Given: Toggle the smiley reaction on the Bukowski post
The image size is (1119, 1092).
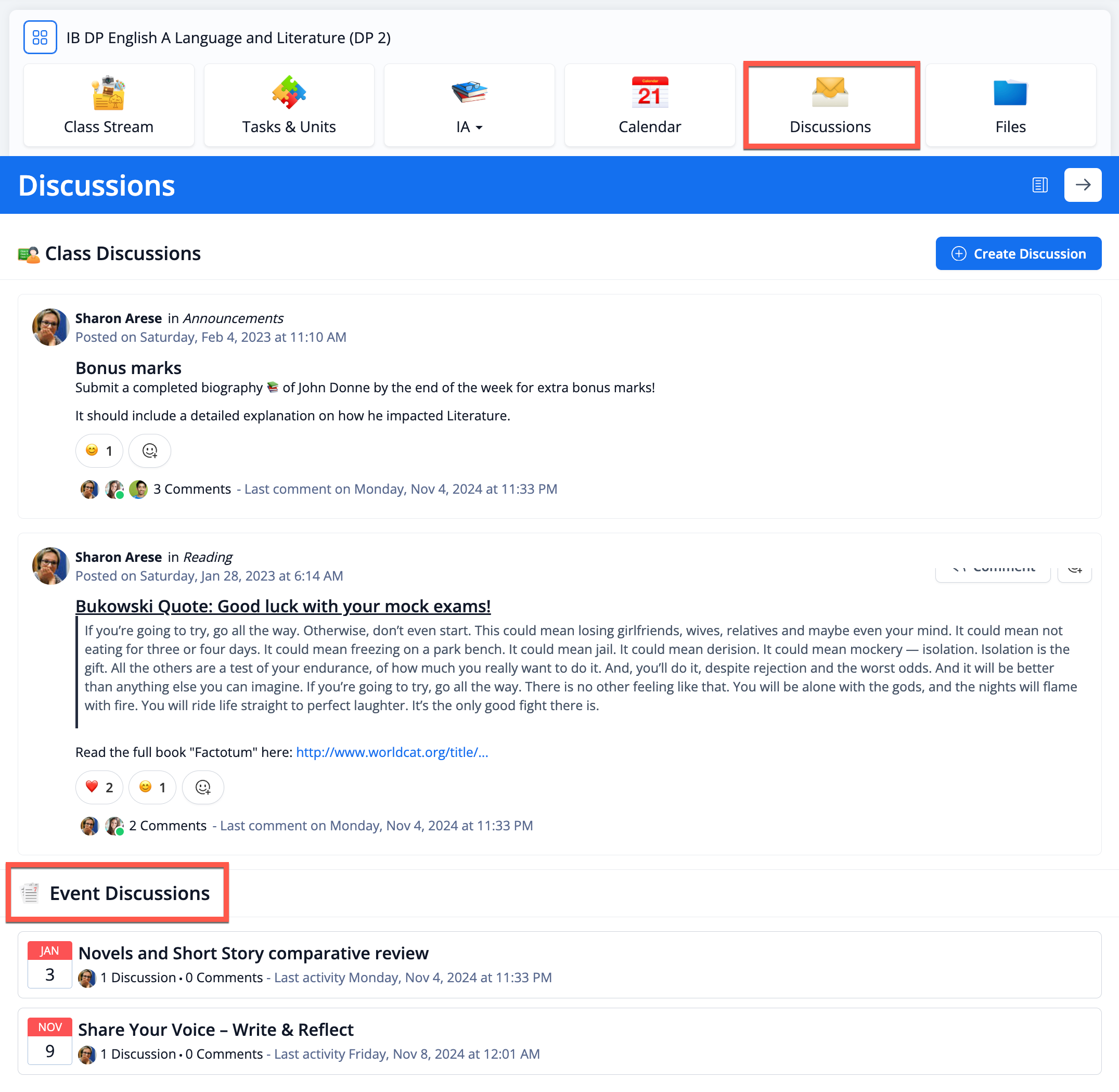Looking at the screenshot, I should pos(151,788).
